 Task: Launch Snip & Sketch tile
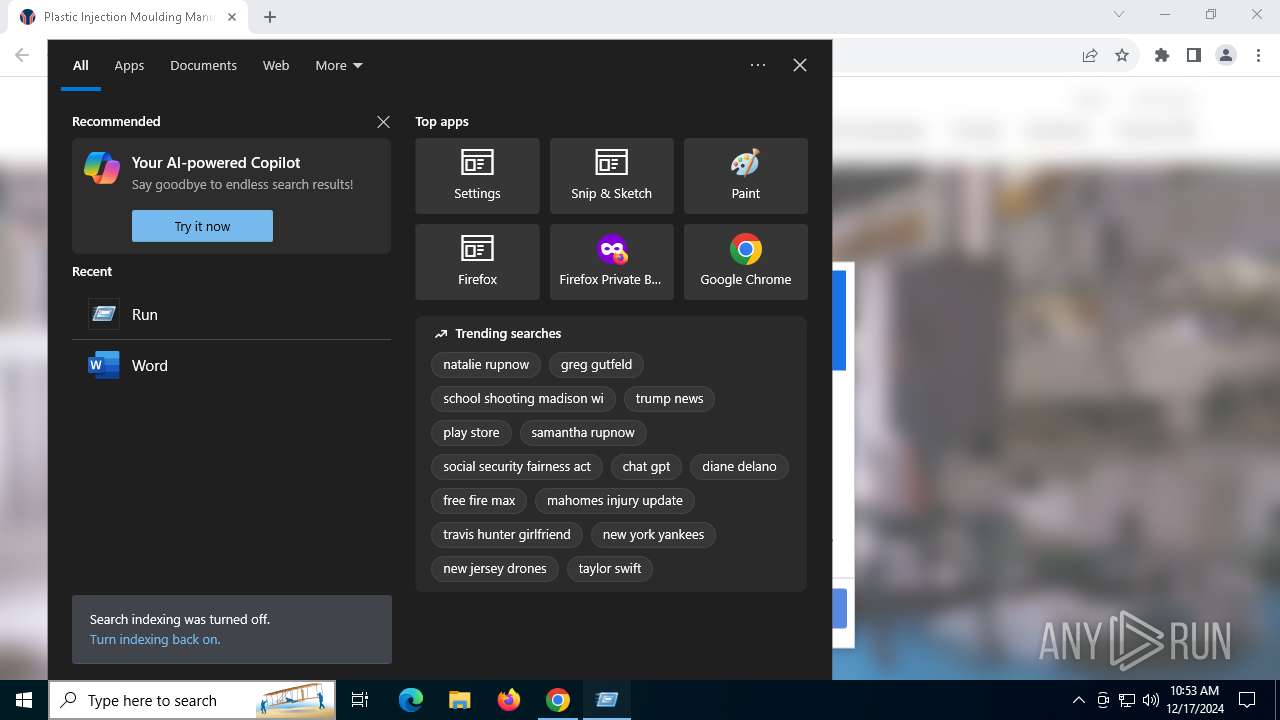(x=611, y=176)
